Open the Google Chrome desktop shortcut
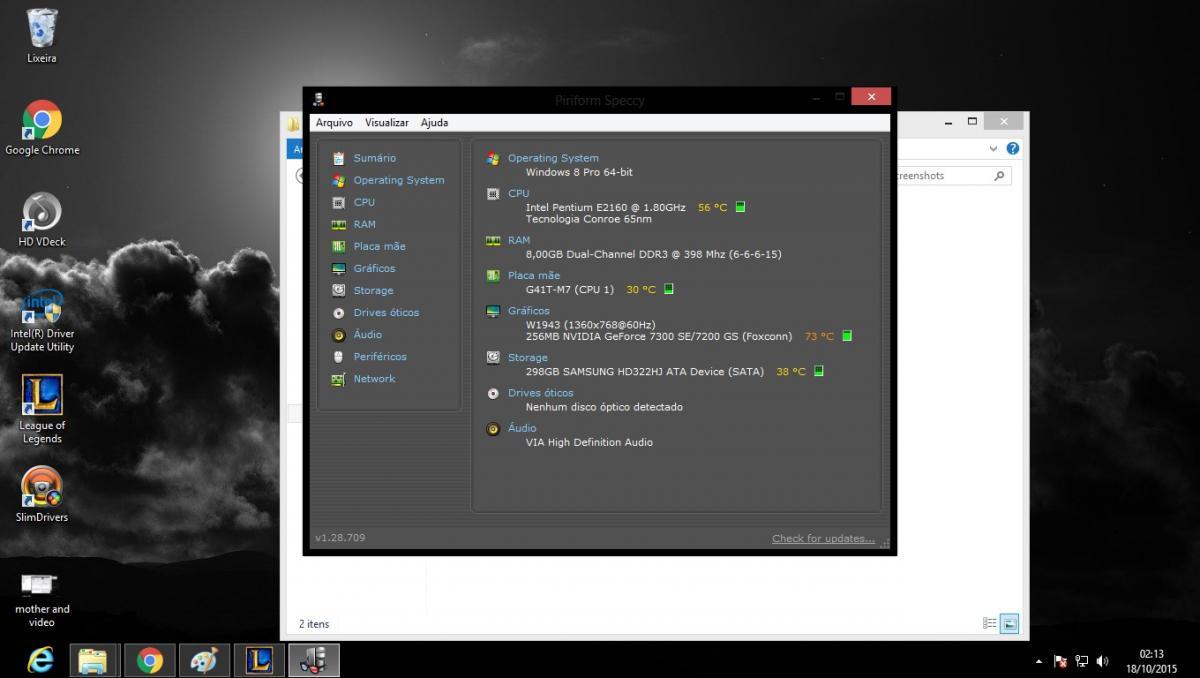The height and width of the screenshot is (678, 1200). click(x=42, y=128)
